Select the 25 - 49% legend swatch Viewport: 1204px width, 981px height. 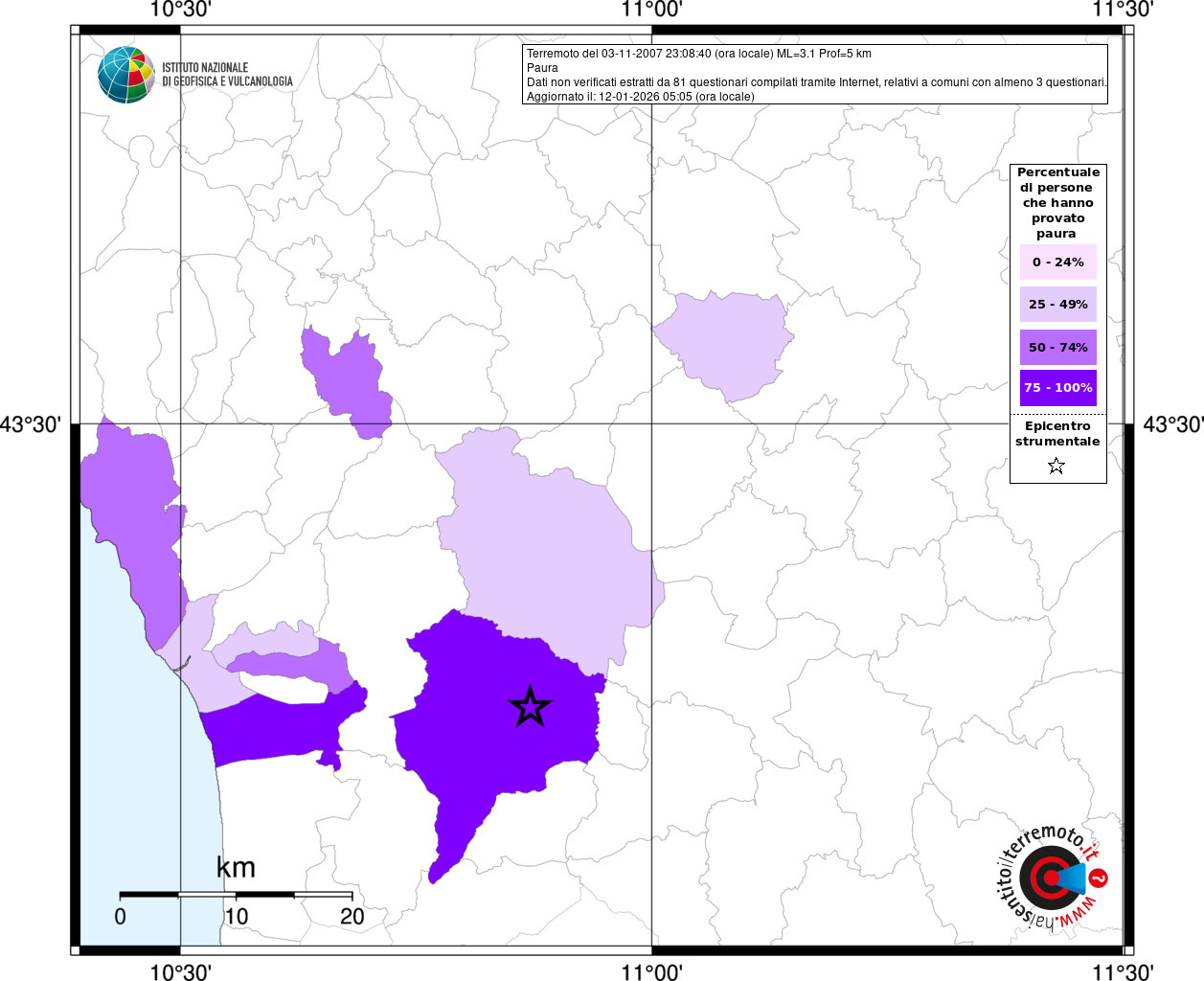tap(1058, 304)
